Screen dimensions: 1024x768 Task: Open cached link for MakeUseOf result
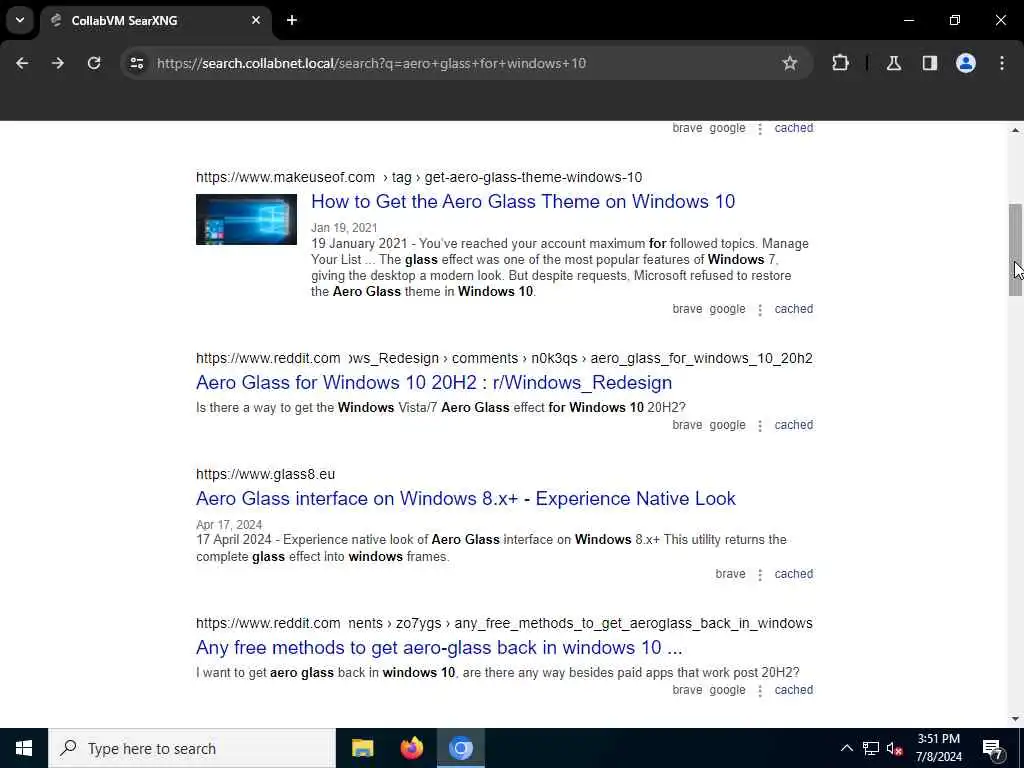point(793,309)
